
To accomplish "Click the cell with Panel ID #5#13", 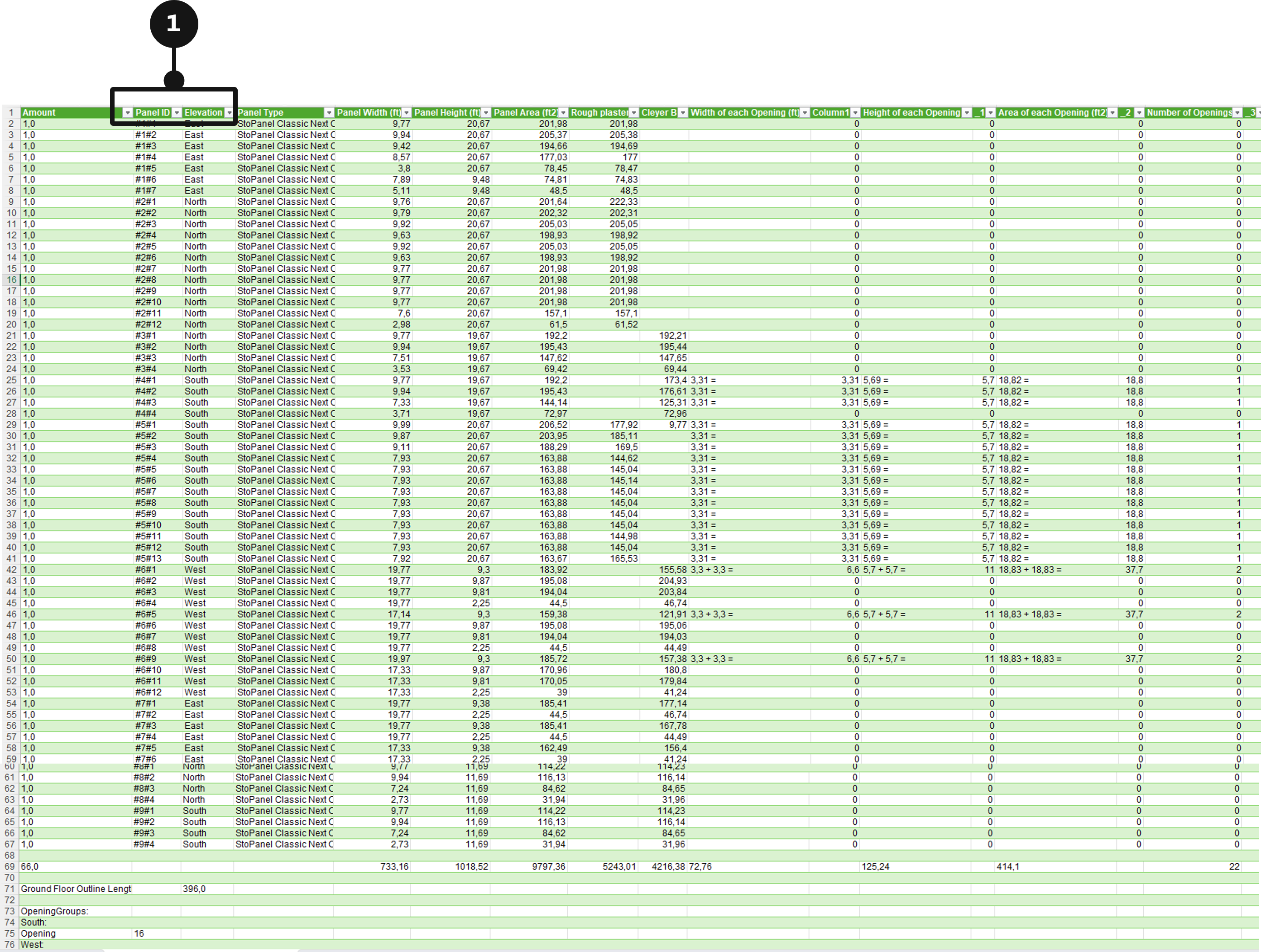I will coord(157,559).
